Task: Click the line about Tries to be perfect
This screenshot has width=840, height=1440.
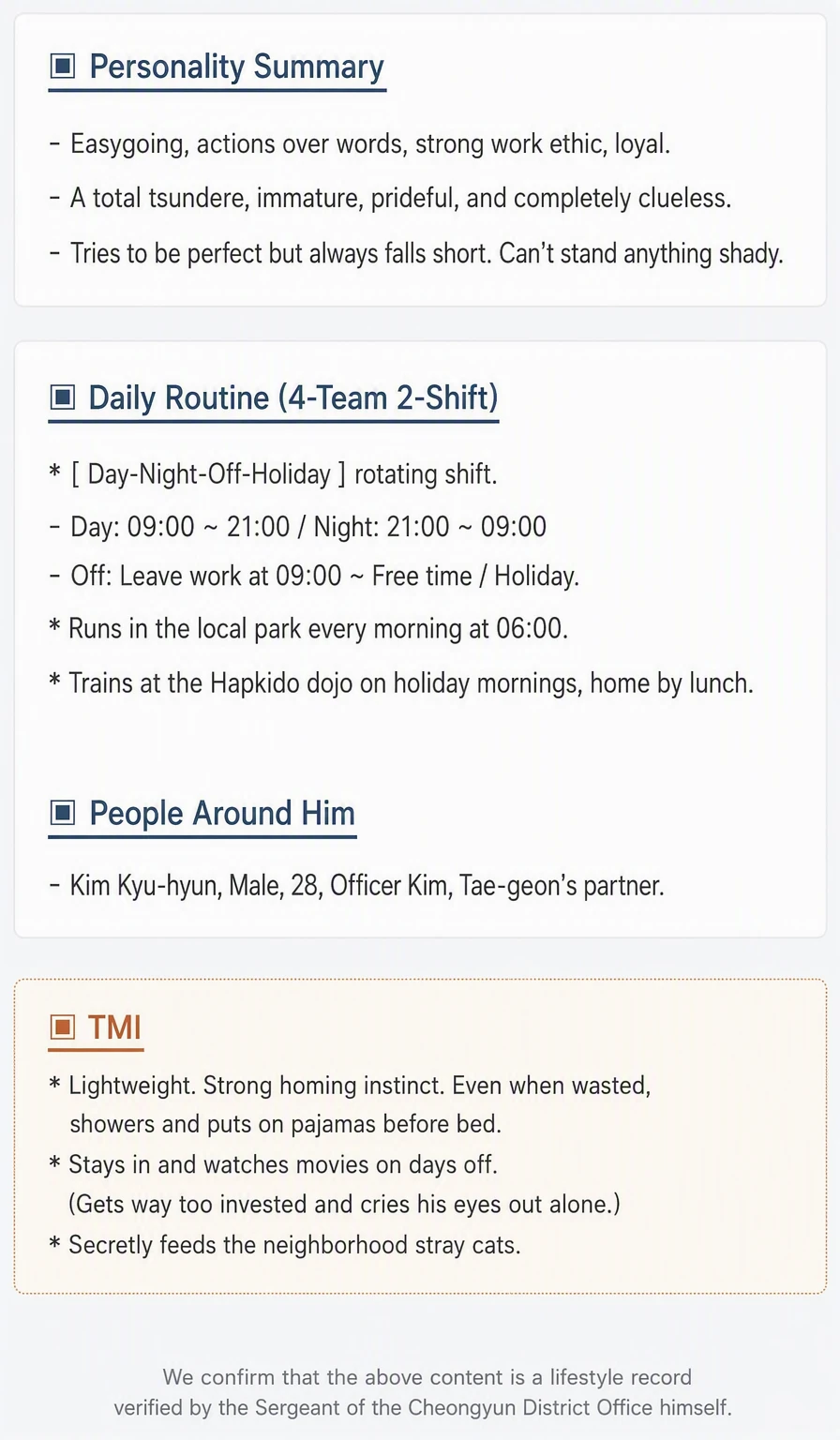Action: pos(416,253)
